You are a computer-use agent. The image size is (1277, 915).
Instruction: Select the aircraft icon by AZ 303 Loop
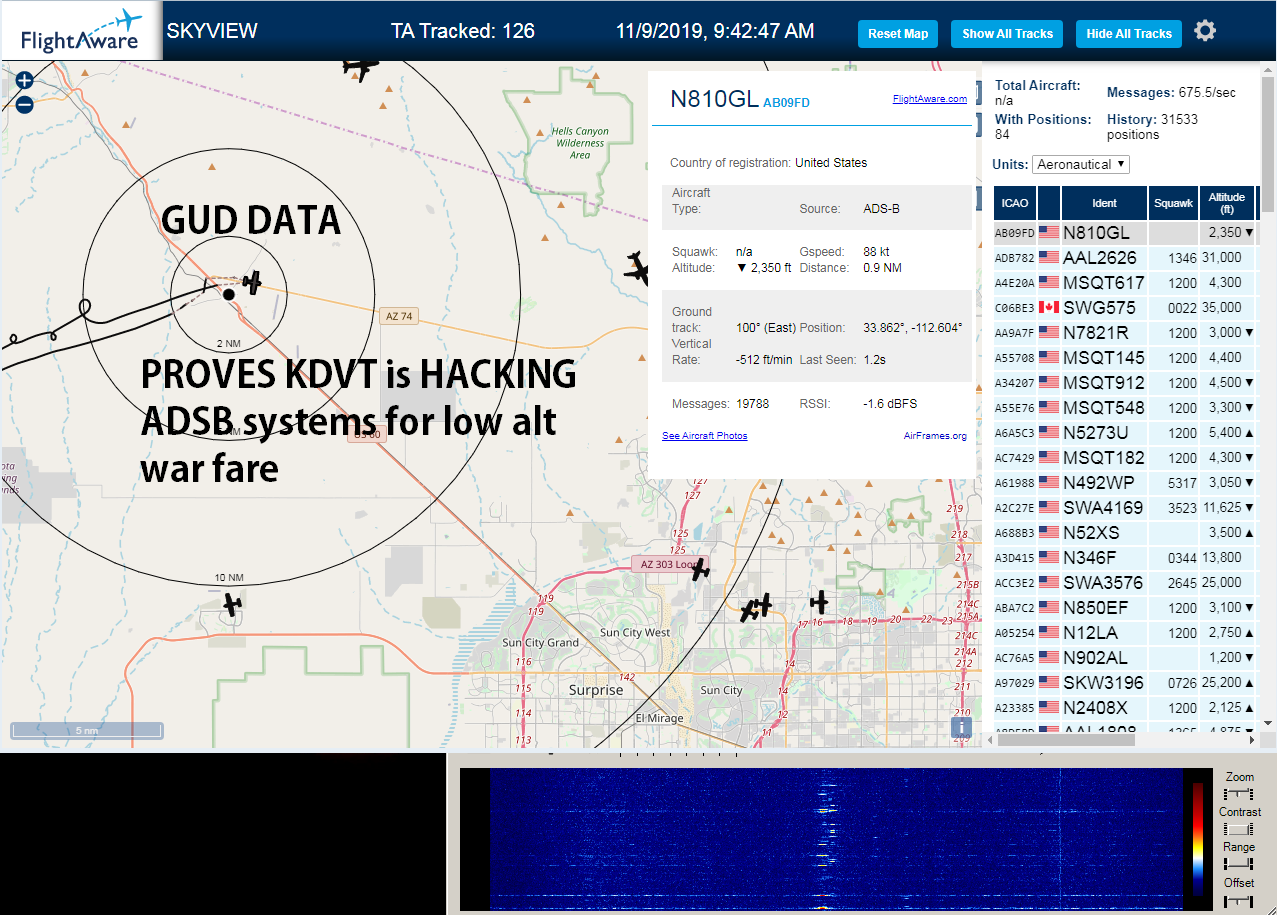[x=700, y=570]
